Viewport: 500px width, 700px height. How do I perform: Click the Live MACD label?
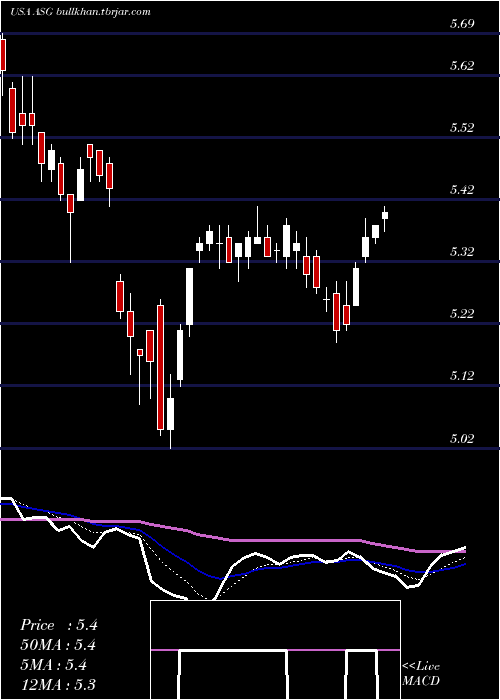(x=421, y=674)
